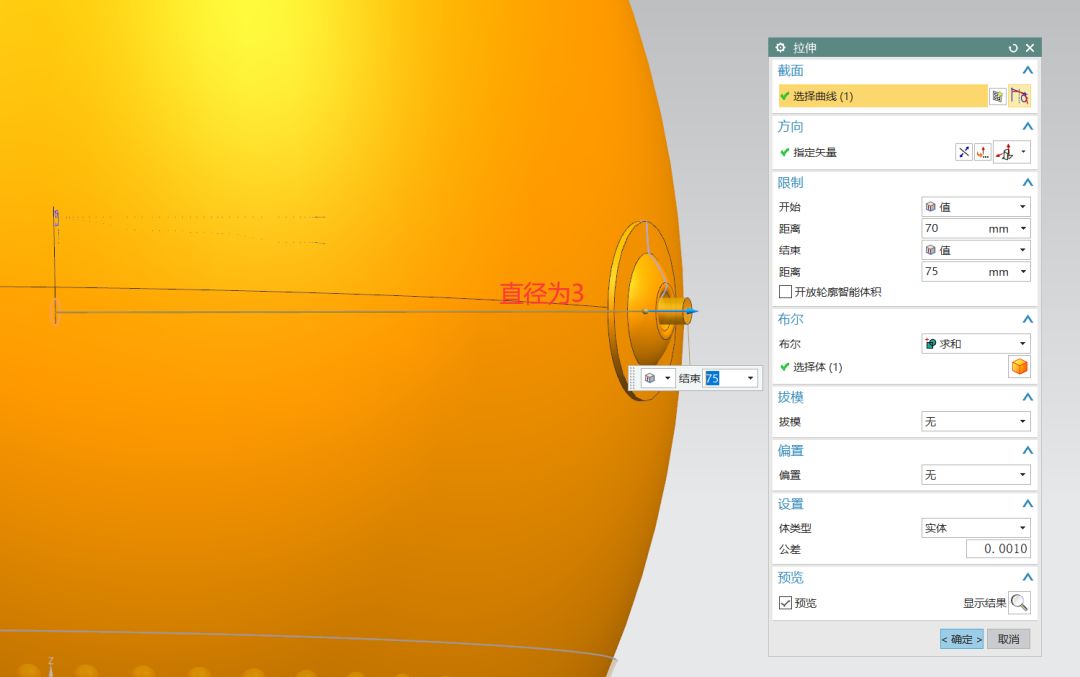Viewport: 1080px width, 677px height.
Task: Confirm with the 确定 button
Action: (x=962, y=639)
